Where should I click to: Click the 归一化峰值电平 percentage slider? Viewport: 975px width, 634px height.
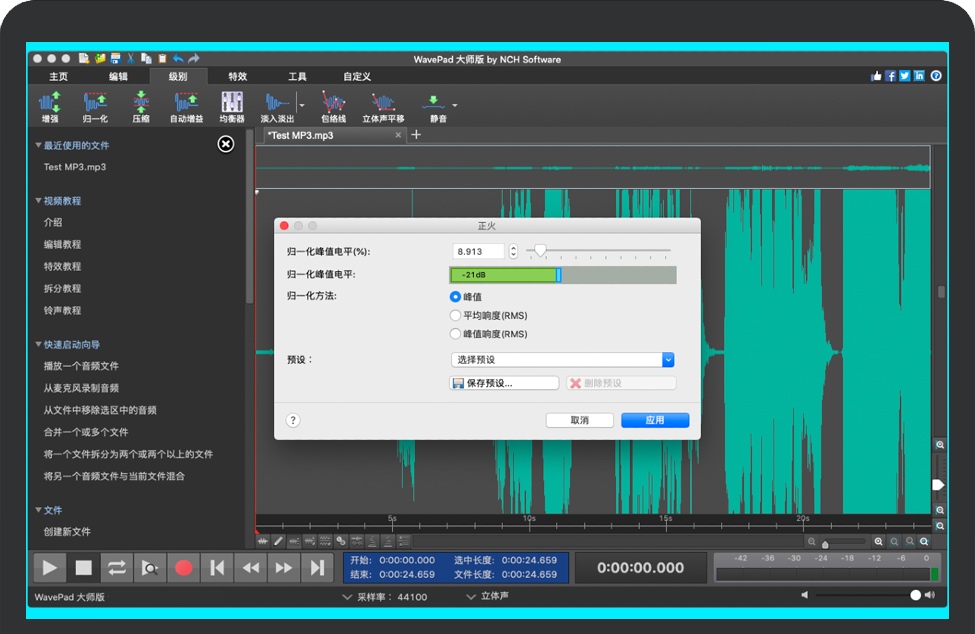[x=600, y=251]
